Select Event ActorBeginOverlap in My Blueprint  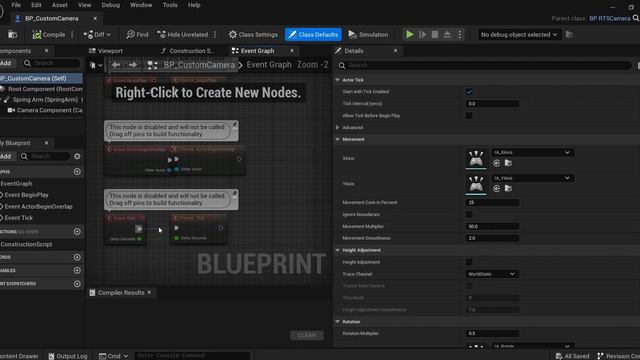tap(38, 207)
